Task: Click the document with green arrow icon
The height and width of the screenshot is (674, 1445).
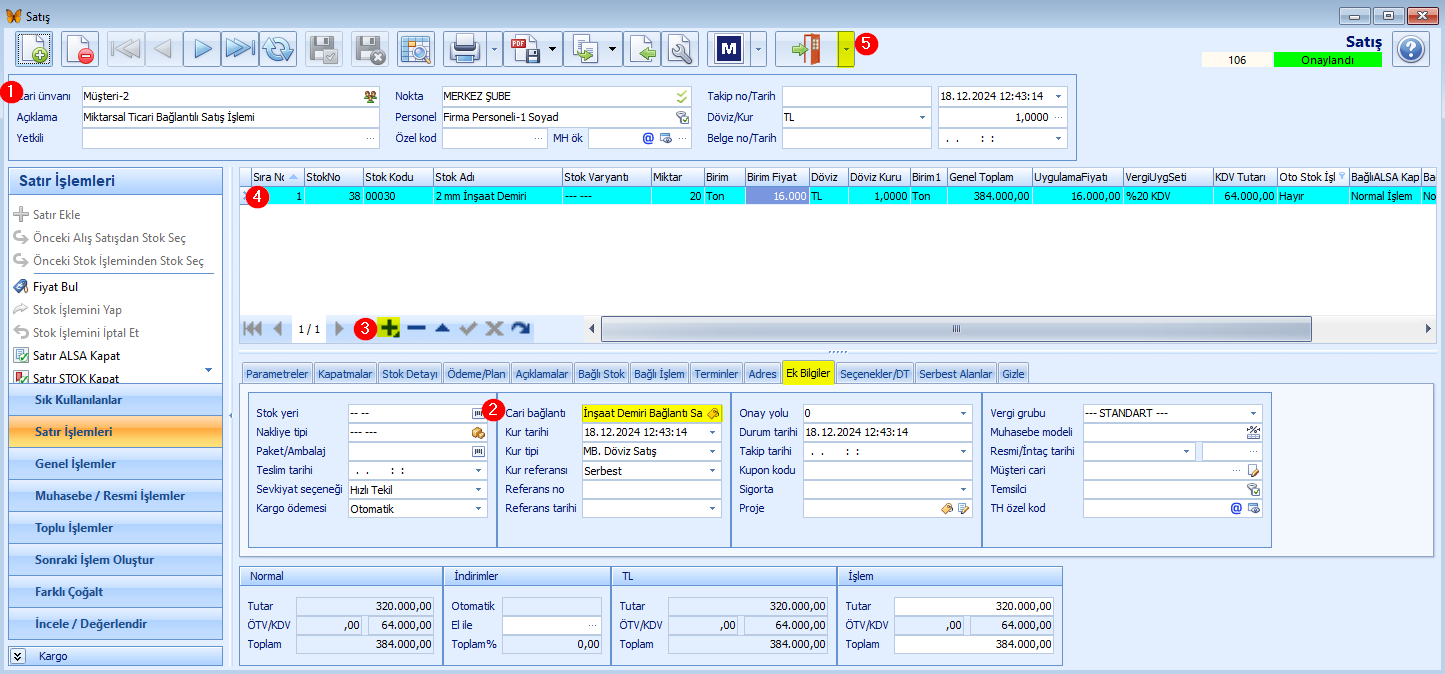Action: (642, 48)
